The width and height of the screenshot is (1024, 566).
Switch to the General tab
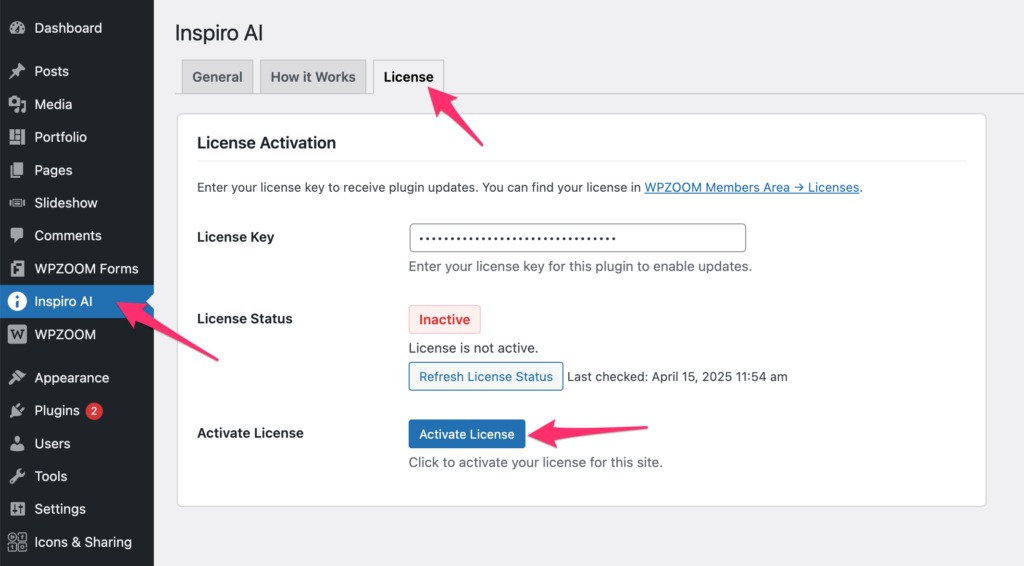pos(217,77)
